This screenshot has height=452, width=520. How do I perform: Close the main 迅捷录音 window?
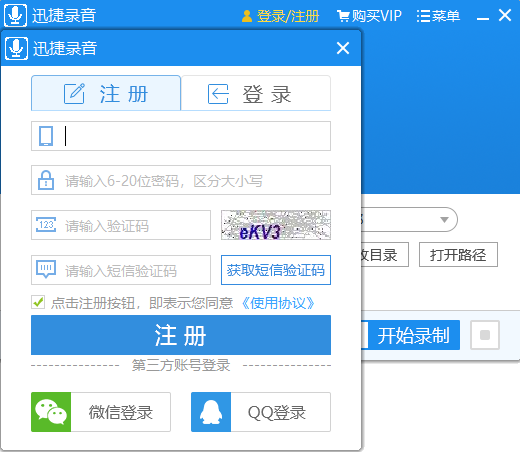[505, 15]
